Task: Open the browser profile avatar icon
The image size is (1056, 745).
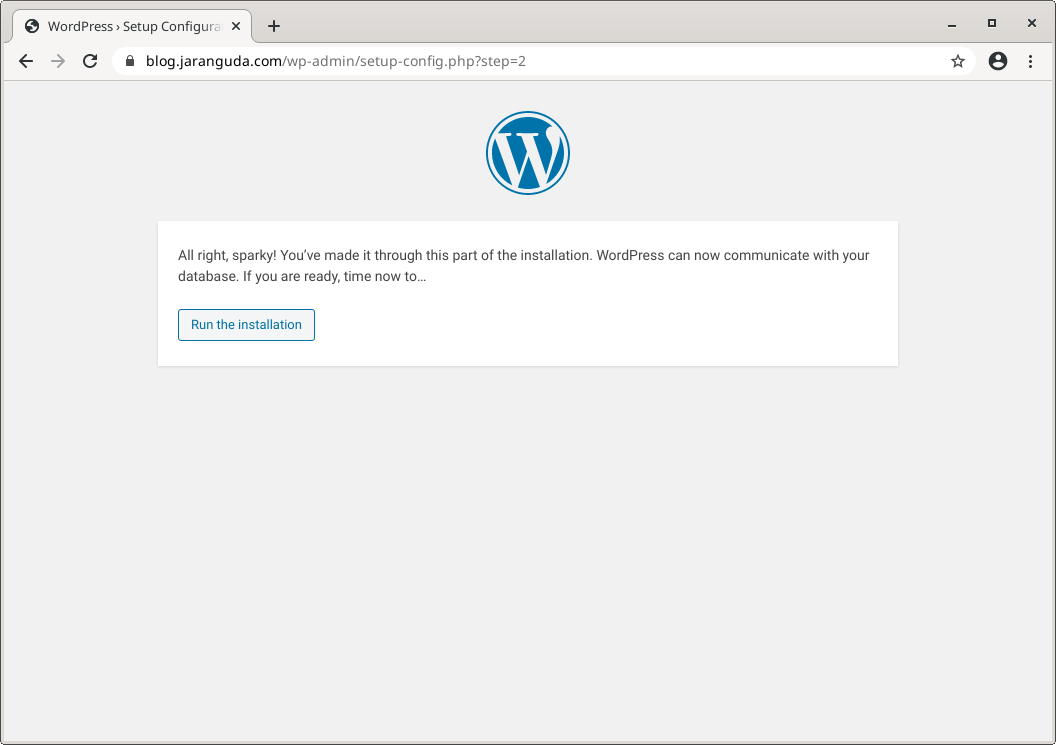Action: pos(997,61)
